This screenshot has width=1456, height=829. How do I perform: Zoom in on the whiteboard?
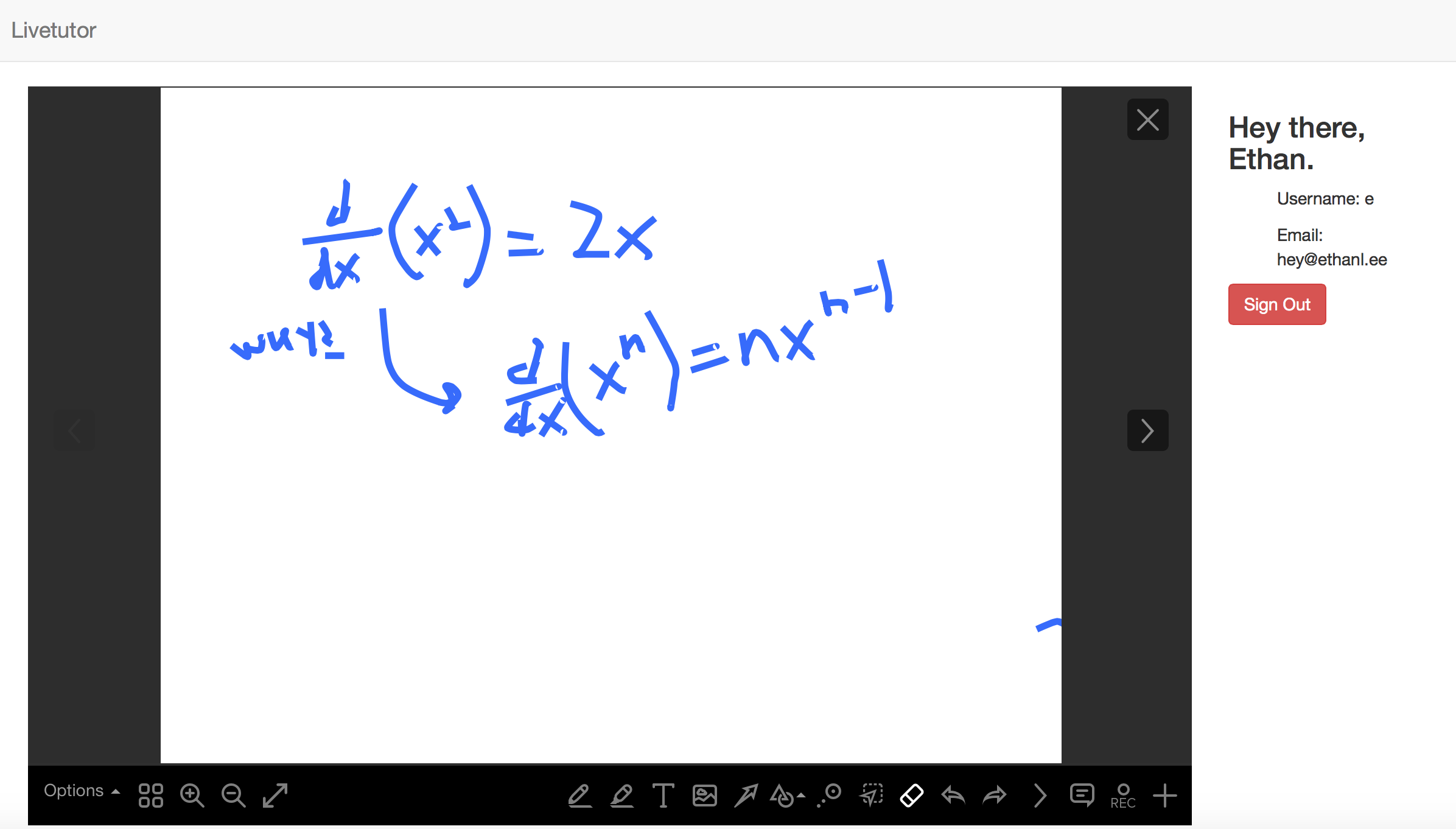pyautogui.click(x=192, y=795)
